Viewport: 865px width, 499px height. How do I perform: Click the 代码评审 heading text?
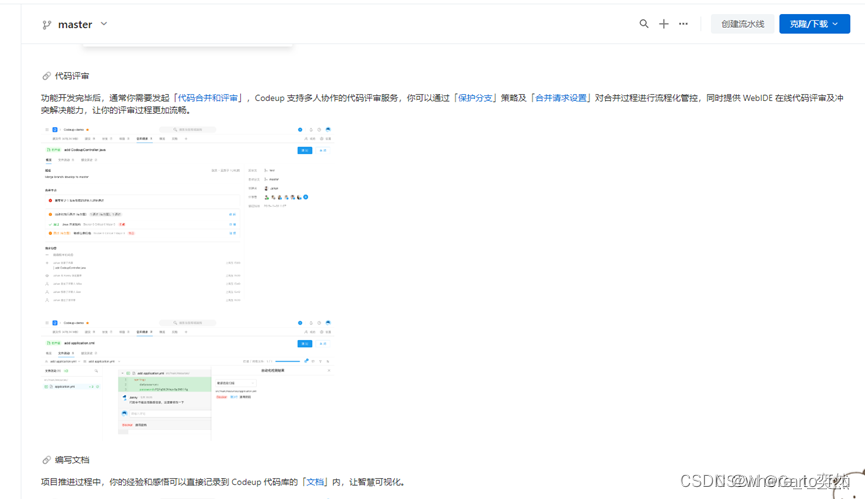pyautogui.click(x=72, y=76)
